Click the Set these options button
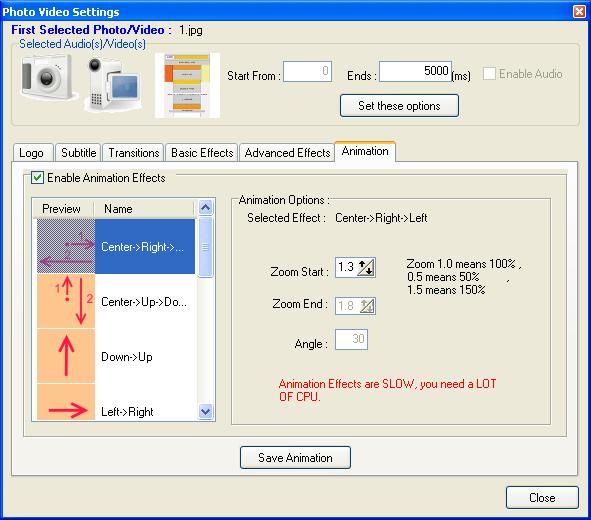This screenshot has height=520, width=591. click(x=399, y=106)
